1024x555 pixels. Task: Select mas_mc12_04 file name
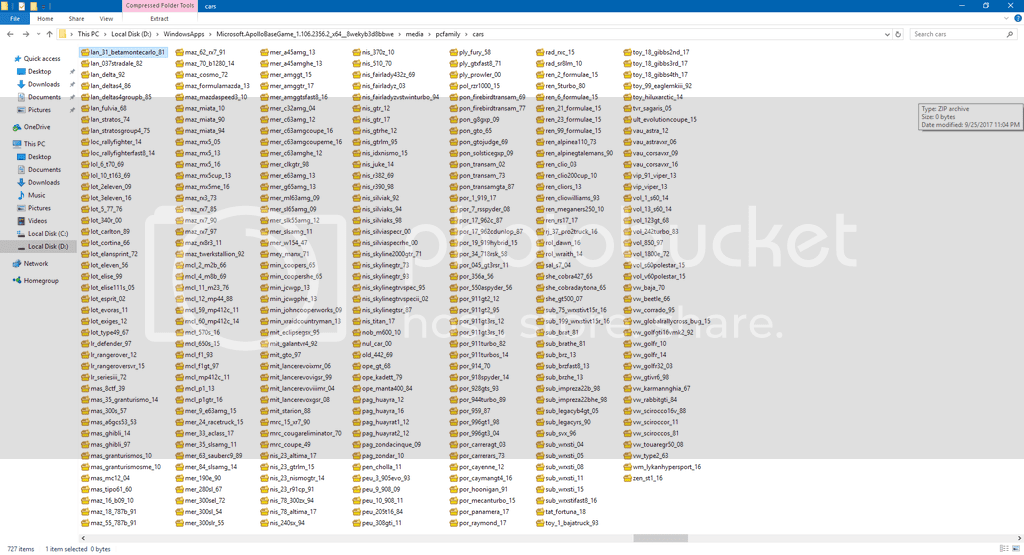tap(110, 478)
